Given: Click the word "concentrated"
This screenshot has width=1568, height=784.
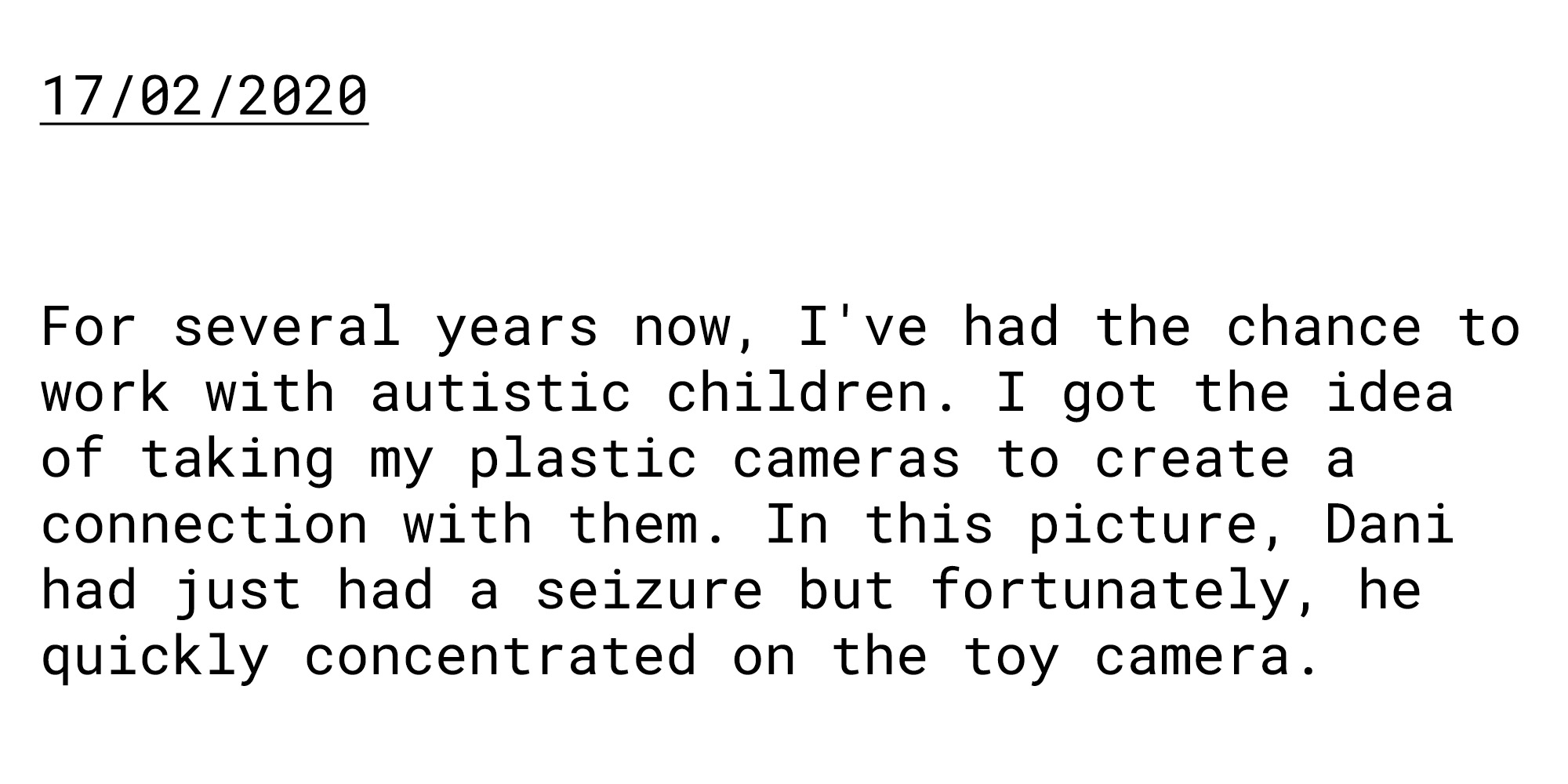Looking at the screenshot, I should pyautogui.click(x=500, y=655).
